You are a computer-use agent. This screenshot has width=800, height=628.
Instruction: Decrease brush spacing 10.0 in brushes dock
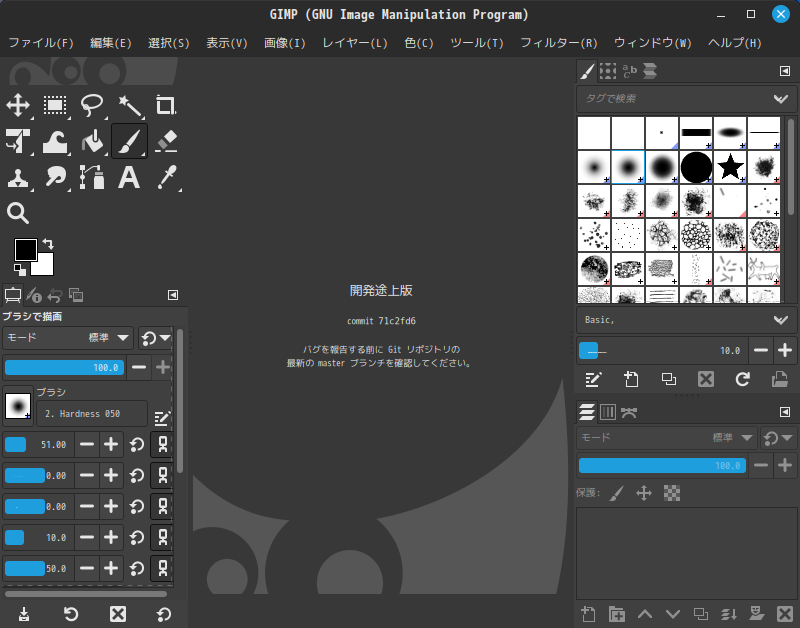pyautogui.click(x=761, y=350)
